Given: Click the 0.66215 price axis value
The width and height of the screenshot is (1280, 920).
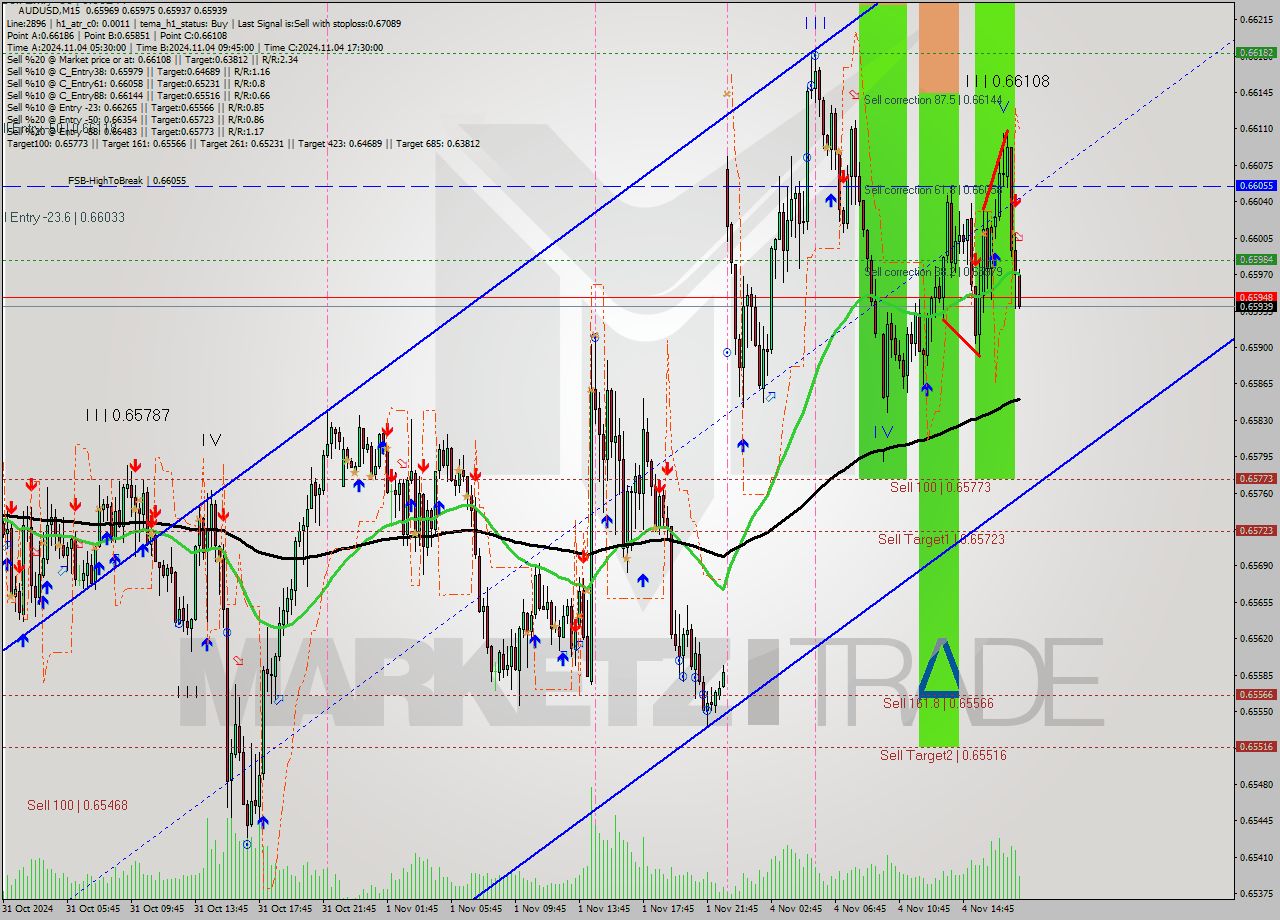Looking at the screenshot, I should pos(1256,19).
